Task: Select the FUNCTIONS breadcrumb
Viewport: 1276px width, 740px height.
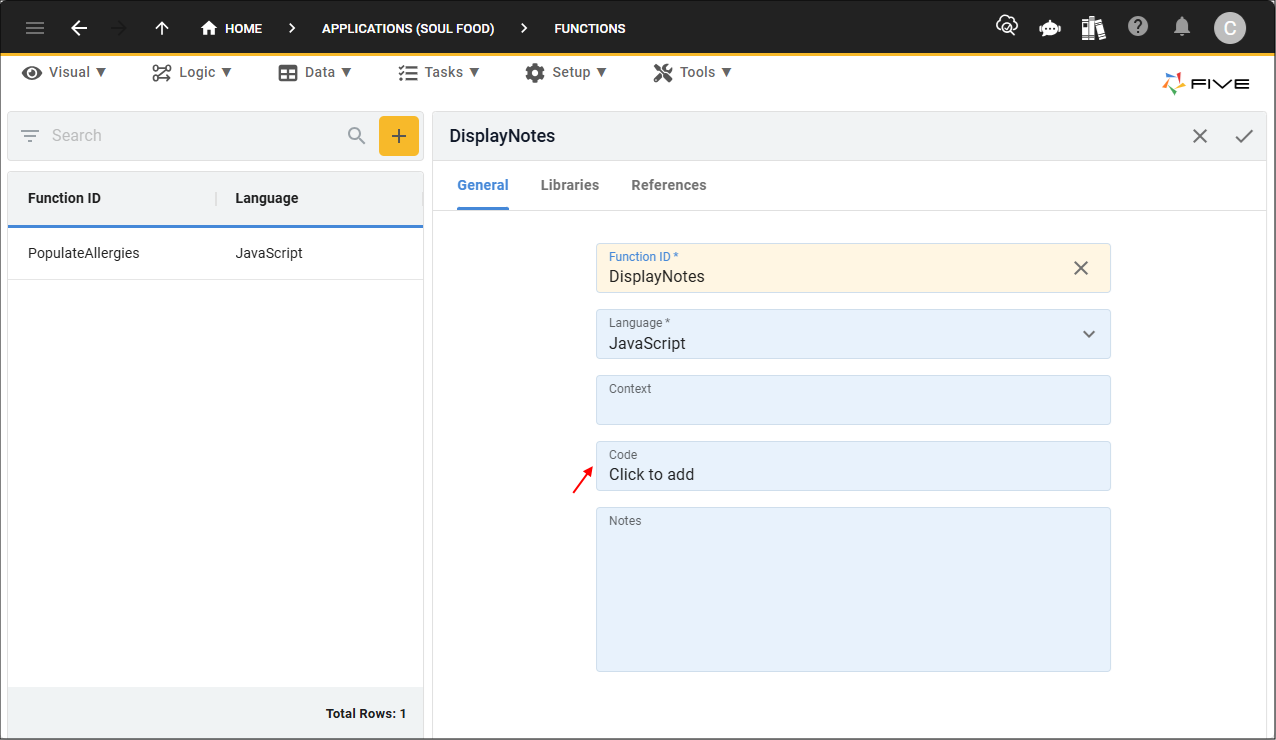Action: click(x=590, y=28)
